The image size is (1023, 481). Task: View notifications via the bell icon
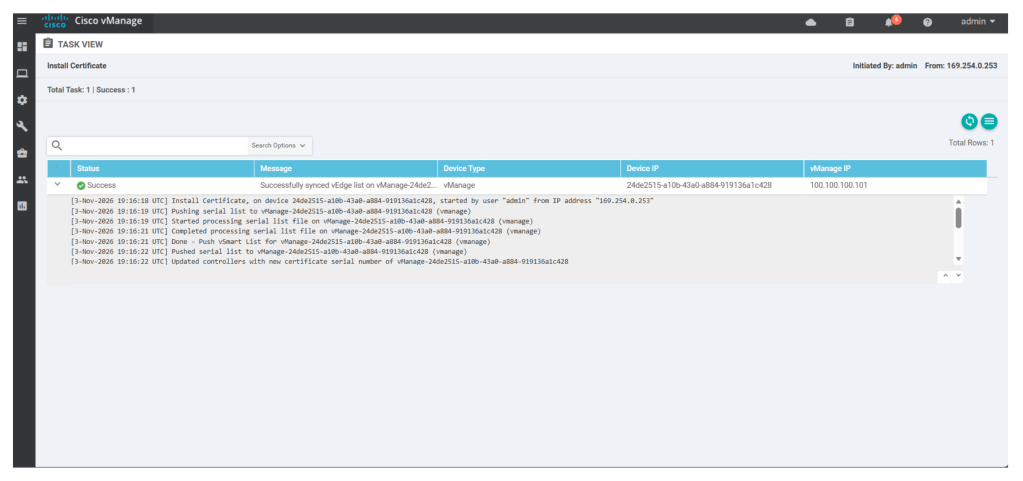point(887,22)
